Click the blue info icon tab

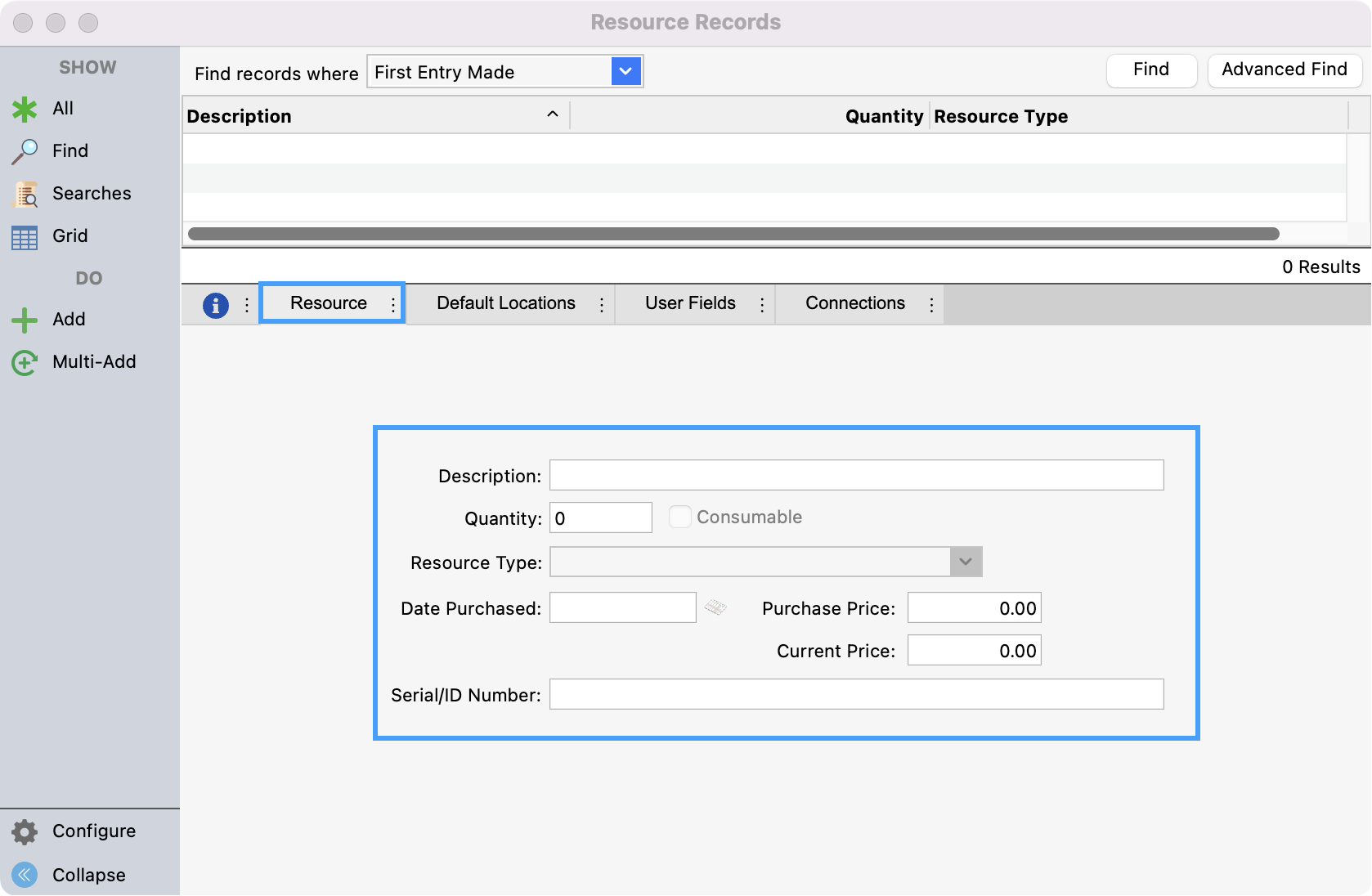215,305
